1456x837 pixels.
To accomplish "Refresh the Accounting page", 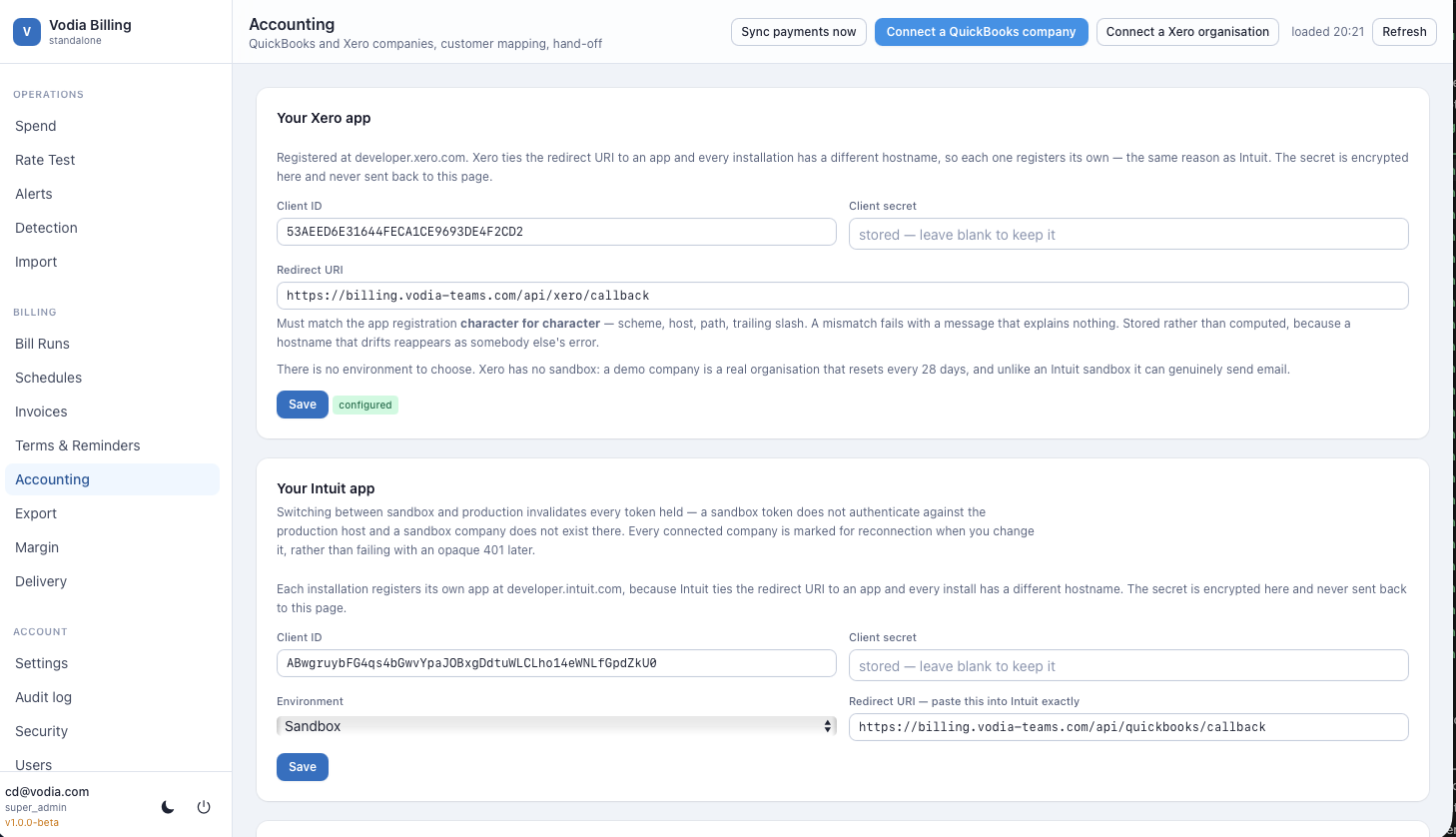I will point(1404,32).
